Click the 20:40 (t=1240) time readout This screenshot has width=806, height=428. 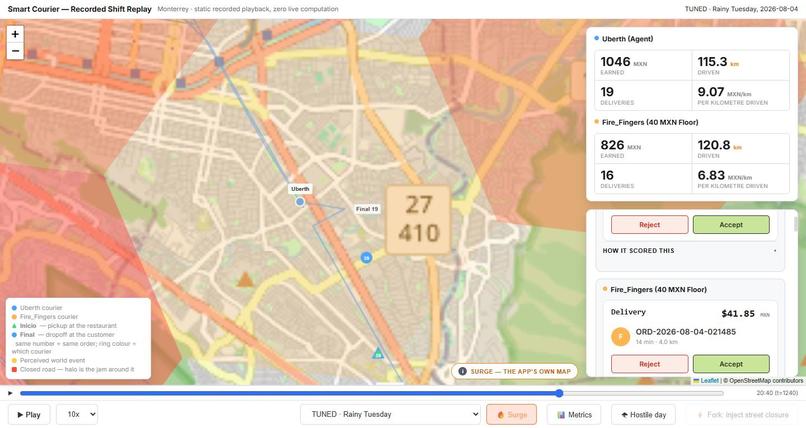point(777,393)
